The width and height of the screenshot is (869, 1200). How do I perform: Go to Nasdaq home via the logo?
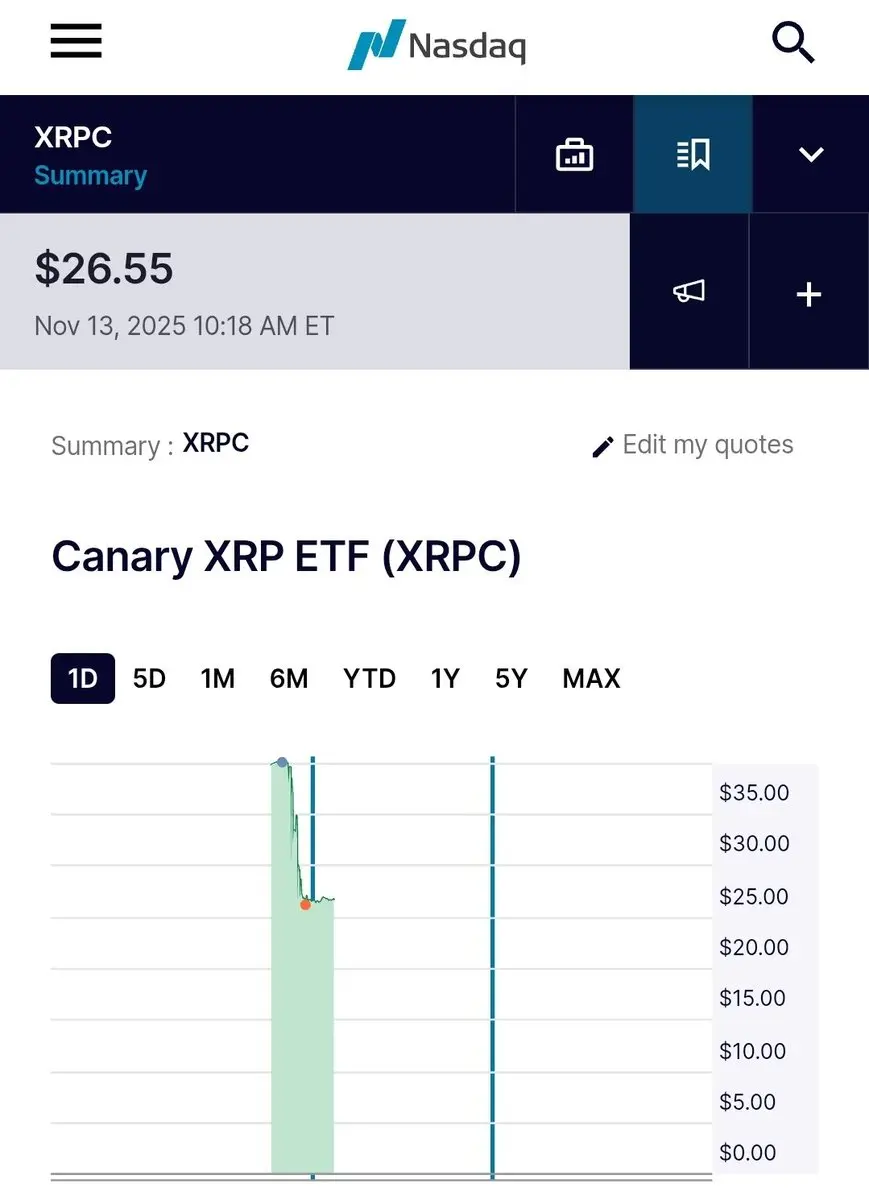click(436, 44)
